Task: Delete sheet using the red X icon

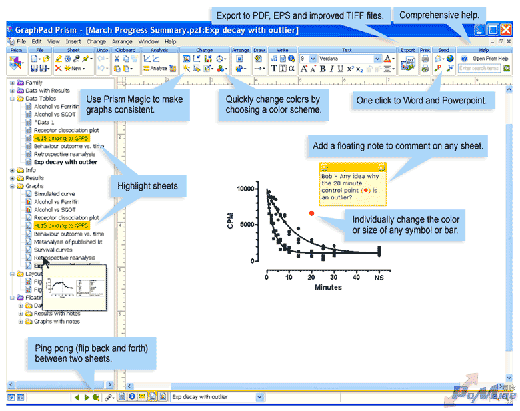Action: 58,68
